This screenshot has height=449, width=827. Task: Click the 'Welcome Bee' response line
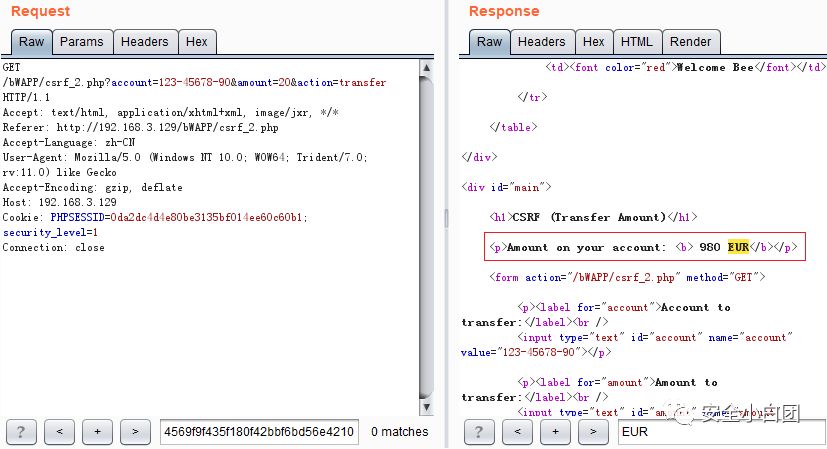[684, 67]
